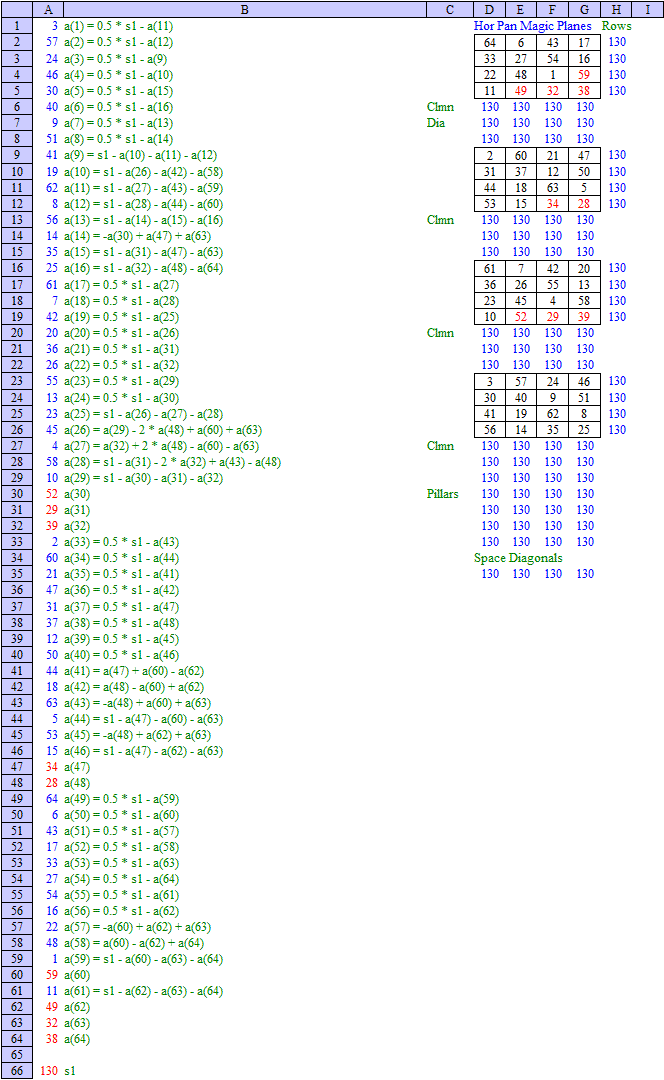Click cell 55 in third magic plane
Screen dimensions: 664x1080
point(552,284)
